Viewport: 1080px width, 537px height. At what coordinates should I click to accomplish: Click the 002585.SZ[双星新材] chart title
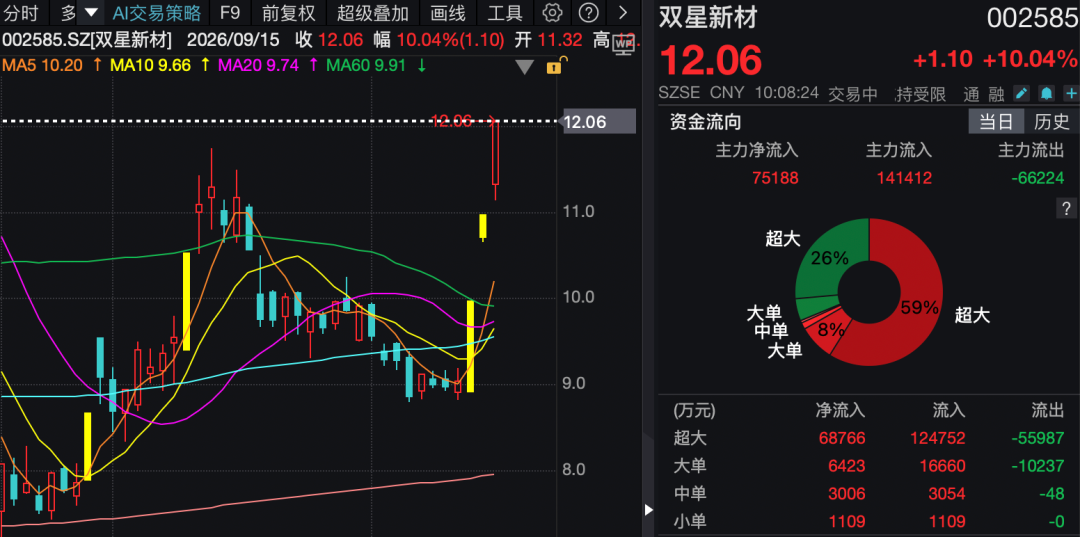(x=87, y=40)
